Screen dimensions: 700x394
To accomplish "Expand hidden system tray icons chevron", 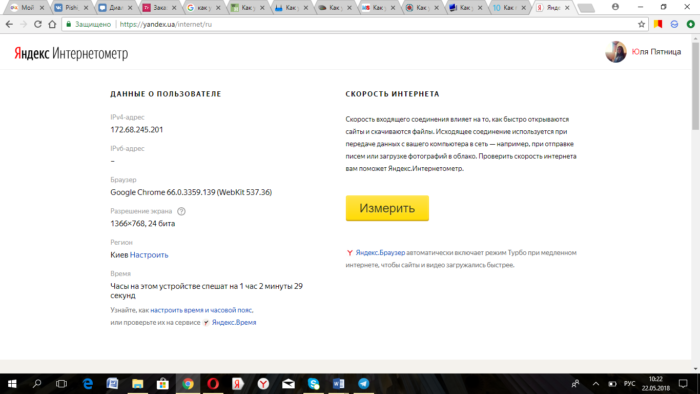I will coord(596,384).
